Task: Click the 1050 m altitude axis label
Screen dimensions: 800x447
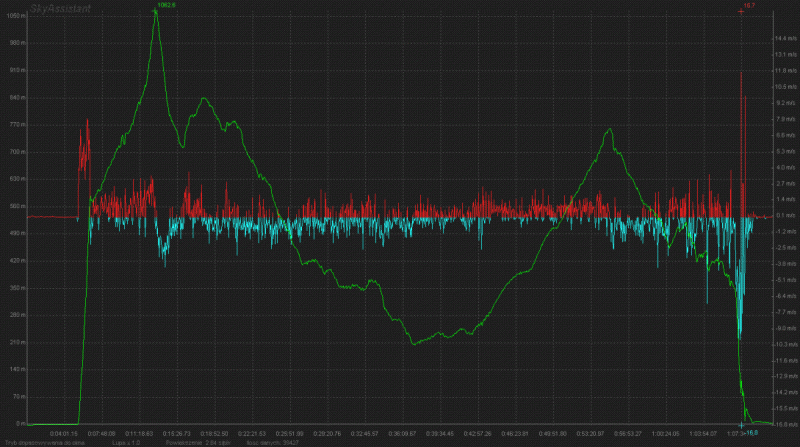Action: coord(17,43)
